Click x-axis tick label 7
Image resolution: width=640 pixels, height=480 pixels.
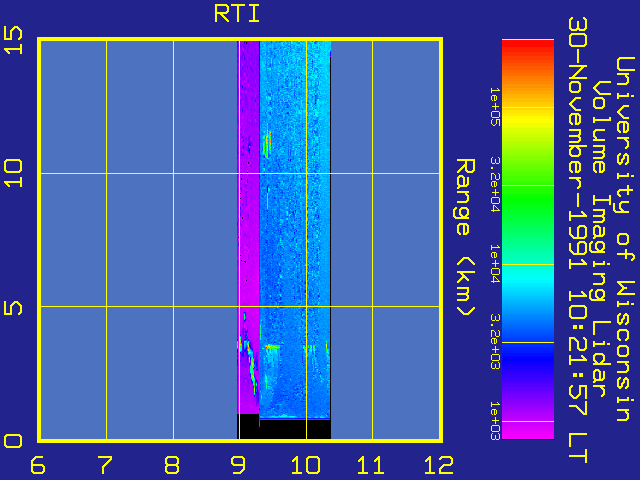[x=105, y=465]
